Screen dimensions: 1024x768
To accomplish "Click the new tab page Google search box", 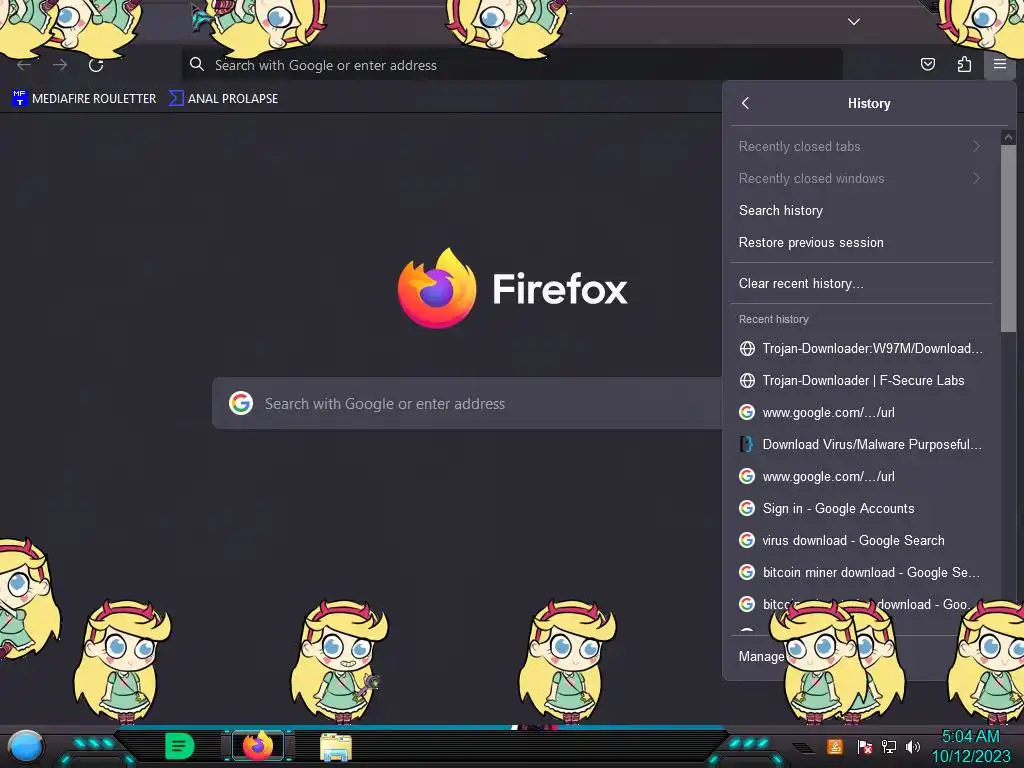I will pos(467,404).
